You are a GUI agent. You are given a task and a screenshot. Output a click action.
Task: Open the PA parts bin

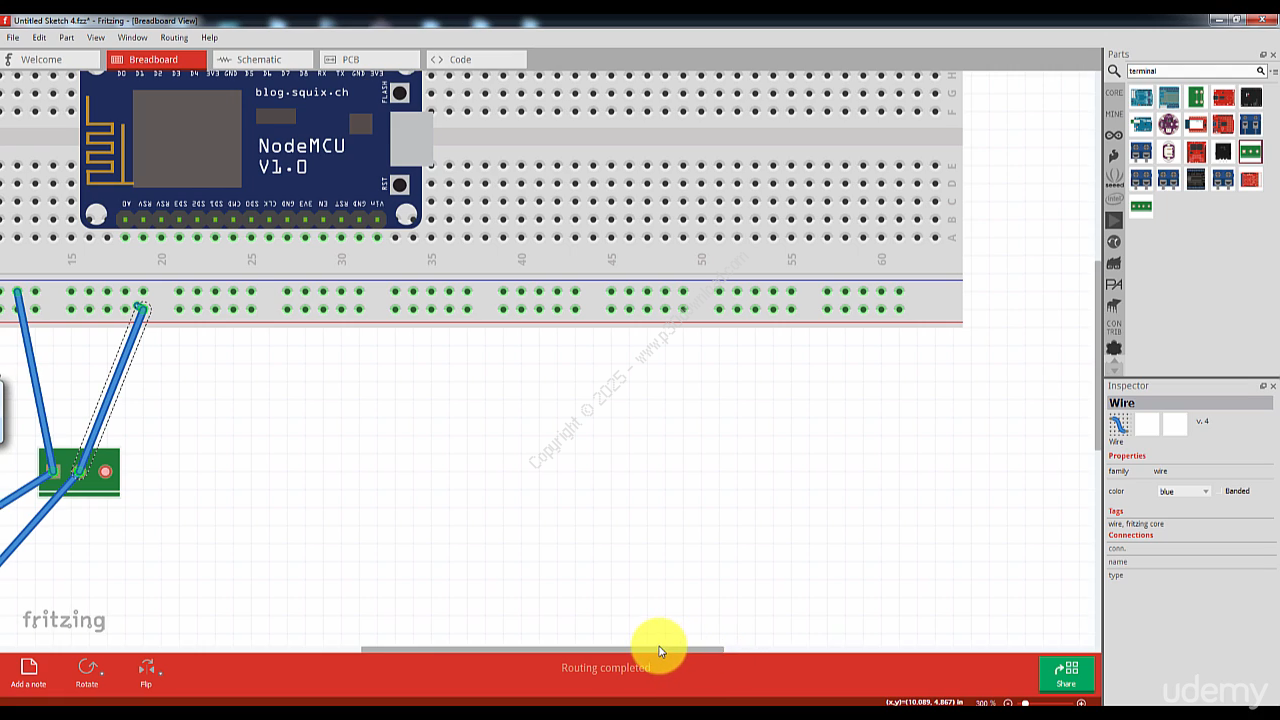[x=1113, y=285]
